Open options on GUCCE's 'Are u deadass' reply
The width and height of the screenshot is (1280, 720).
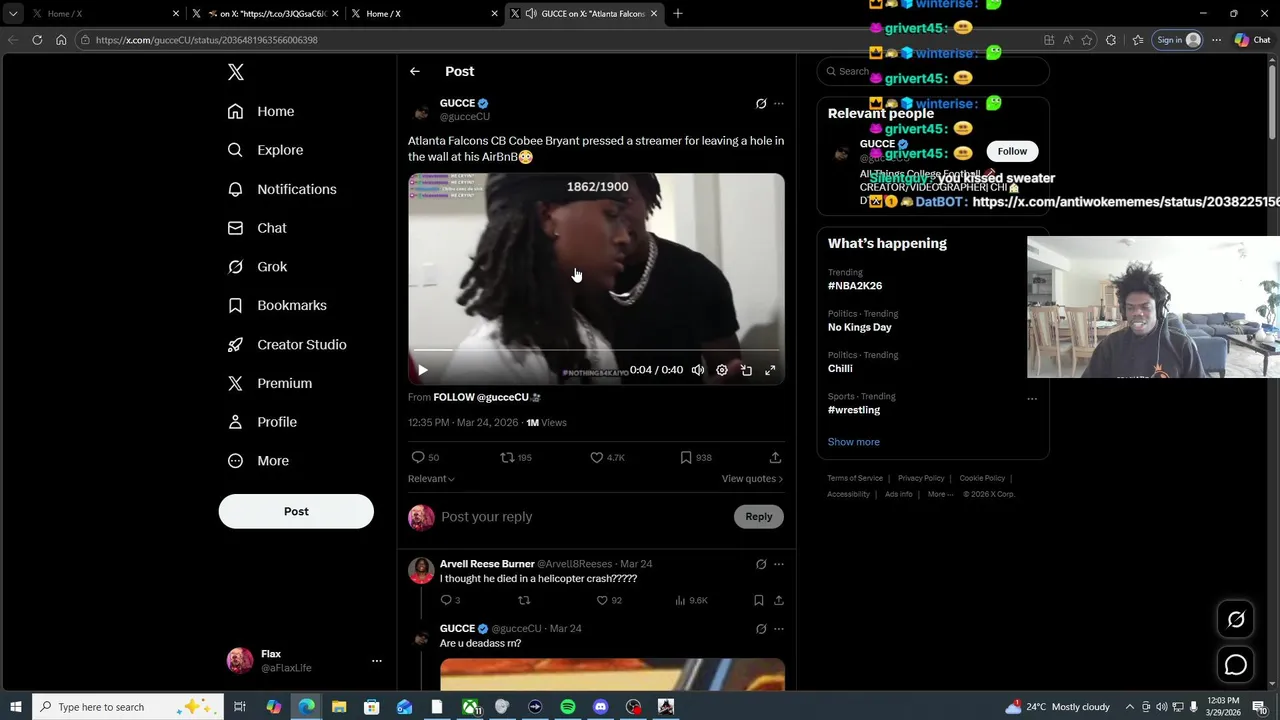(x=779, y=629)
